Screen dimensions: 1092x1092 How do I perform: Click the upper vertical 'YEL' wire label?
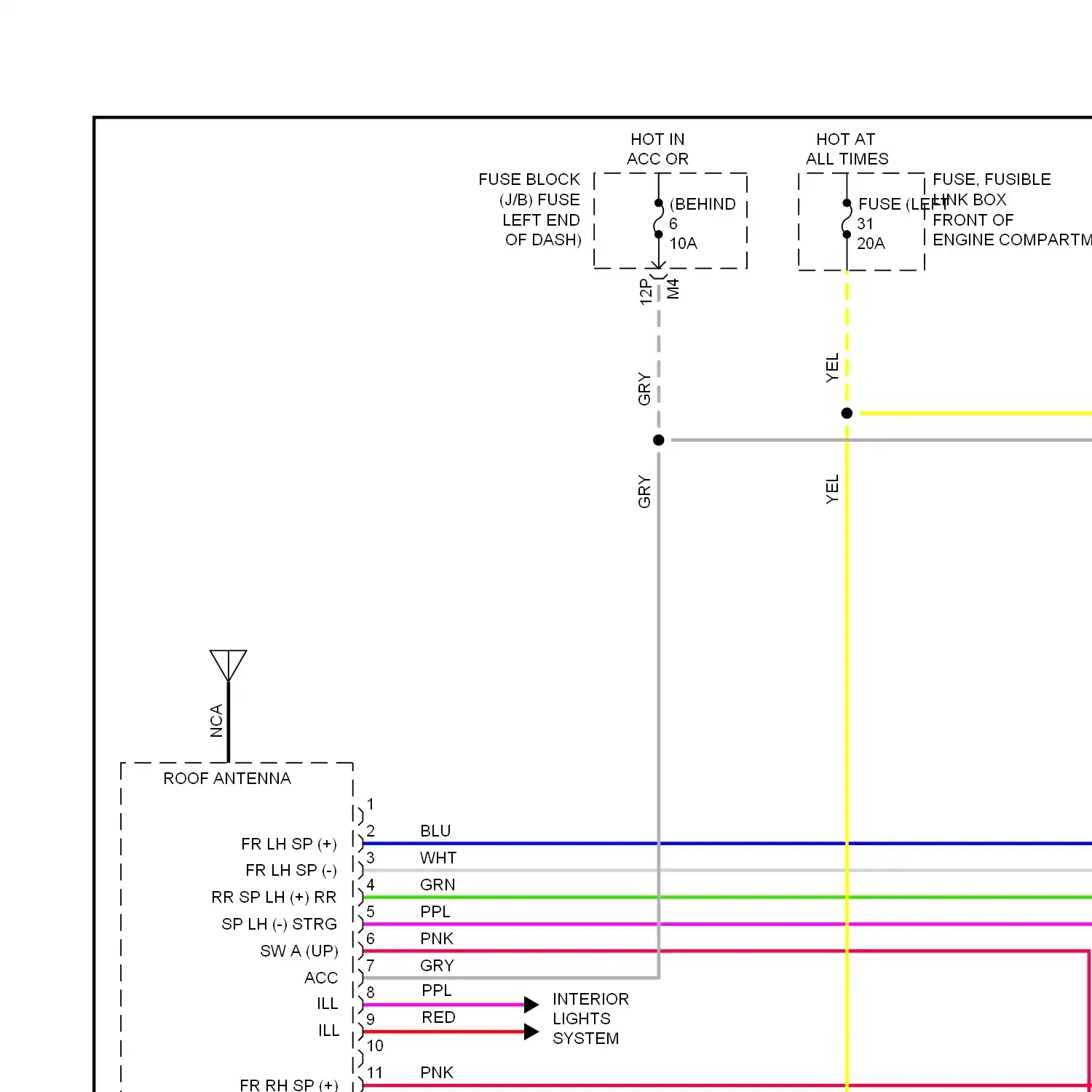tap(833, 368)
